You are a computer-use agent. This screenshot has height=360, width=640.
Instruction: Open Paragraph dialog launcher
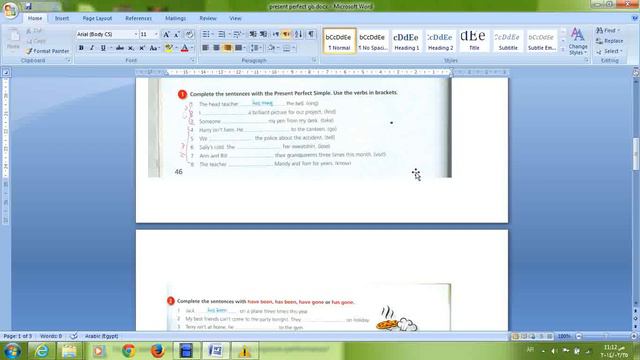point(314,60)
